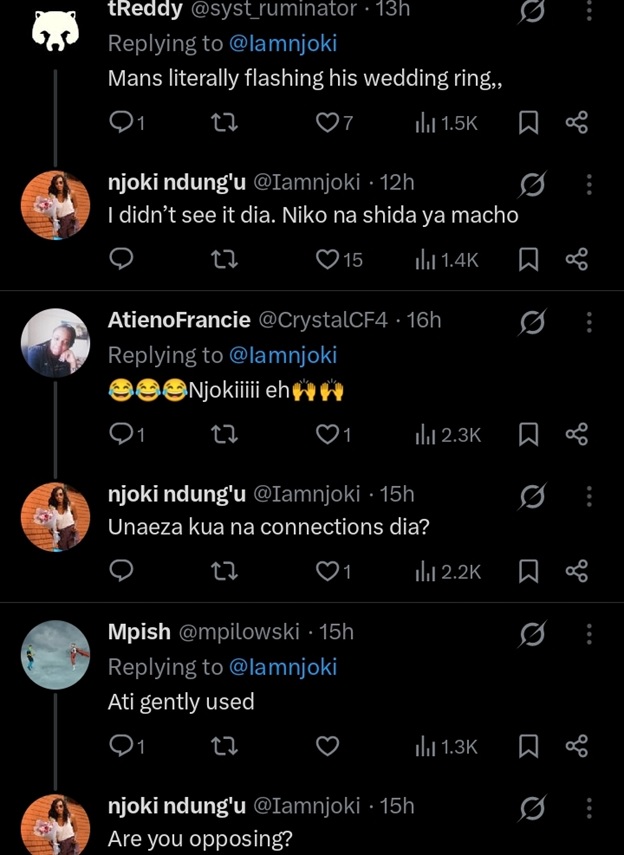Retweet tReddy's wedding ring tweet
Viewport: 624px width, 855px height.
[225, 123]
